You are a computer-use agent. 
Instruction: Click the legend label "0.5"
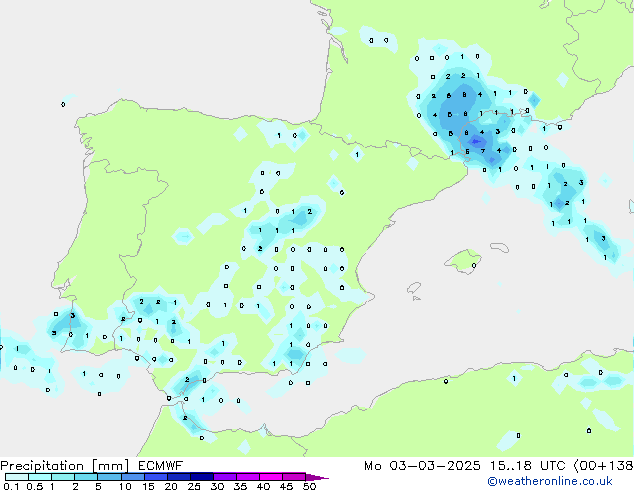pyautogui.click(x=34, y=486)
